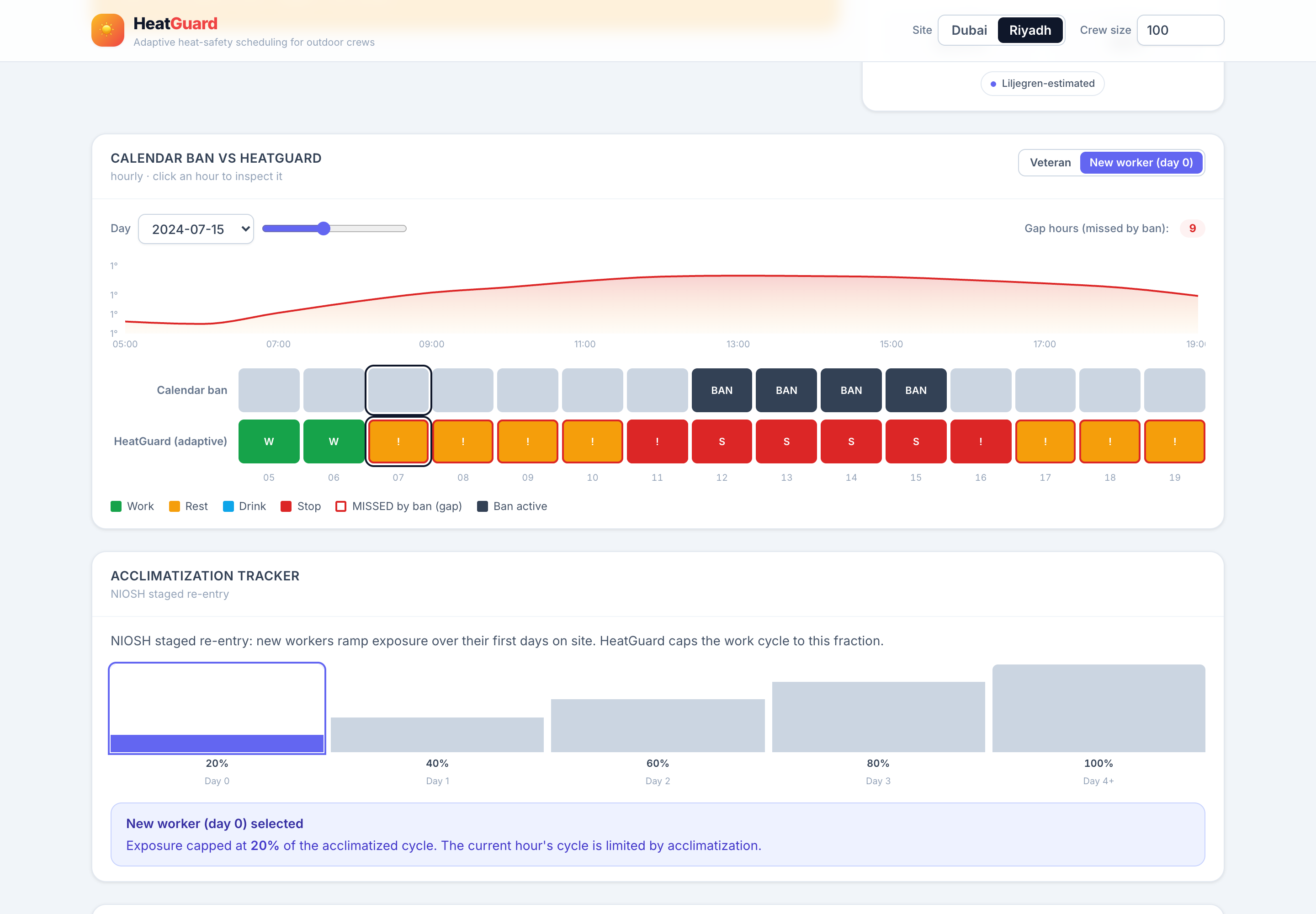The image size is (1316, 914).
Task: Click HeatGuard Work cell at hour 05
Action: tap(269, 441)
